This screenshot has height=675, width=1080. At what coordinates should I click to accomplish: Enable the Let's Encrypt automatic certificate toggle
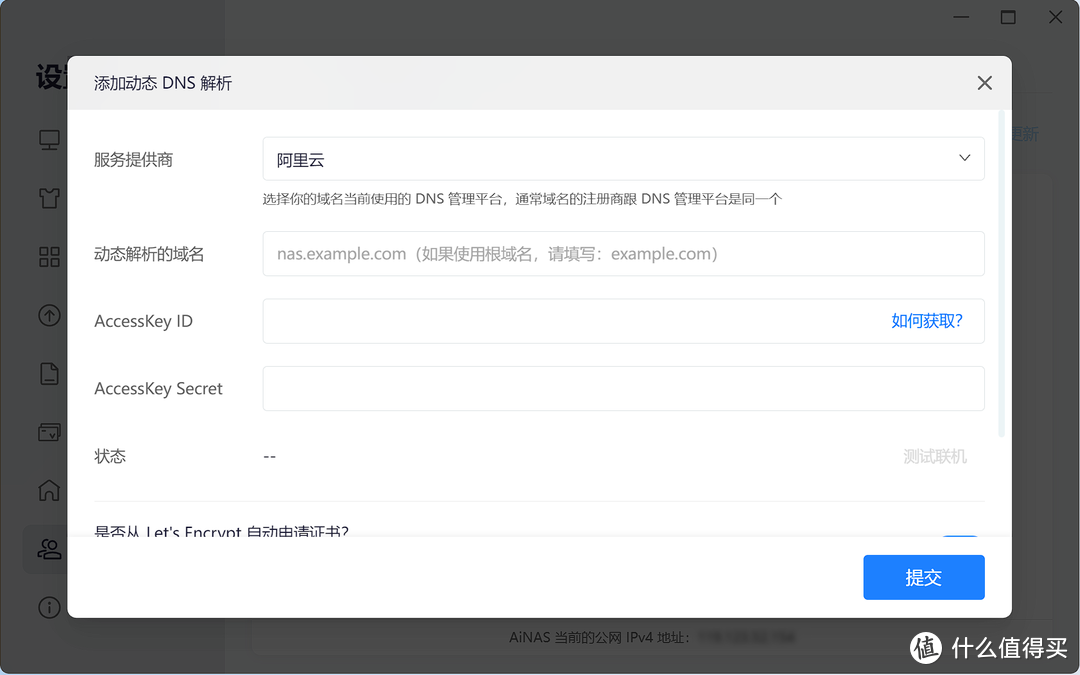pos(960,538)
